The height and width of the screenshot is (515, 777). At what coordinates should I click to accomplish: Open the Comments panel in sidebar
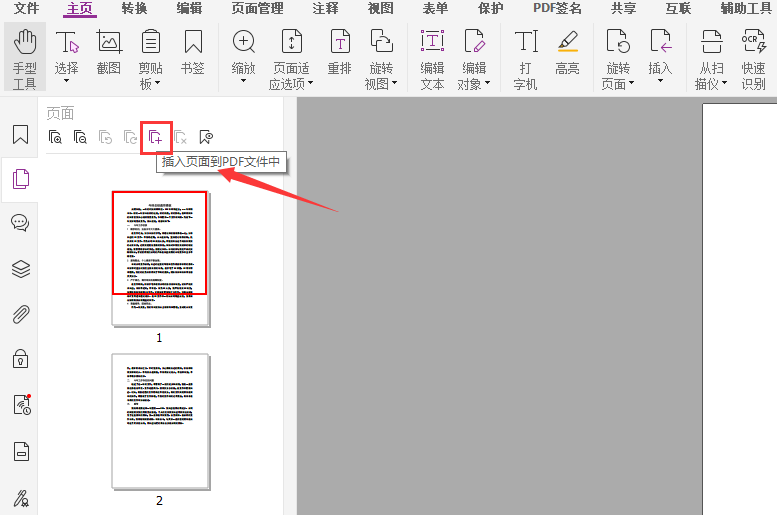20,223
